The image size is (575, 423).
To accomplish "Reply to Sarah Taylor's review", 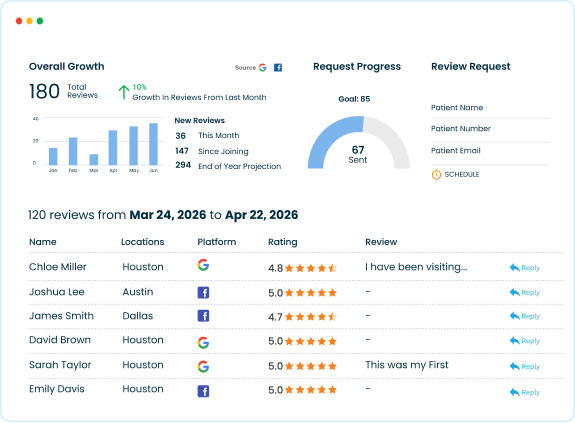I will (525, 367).
